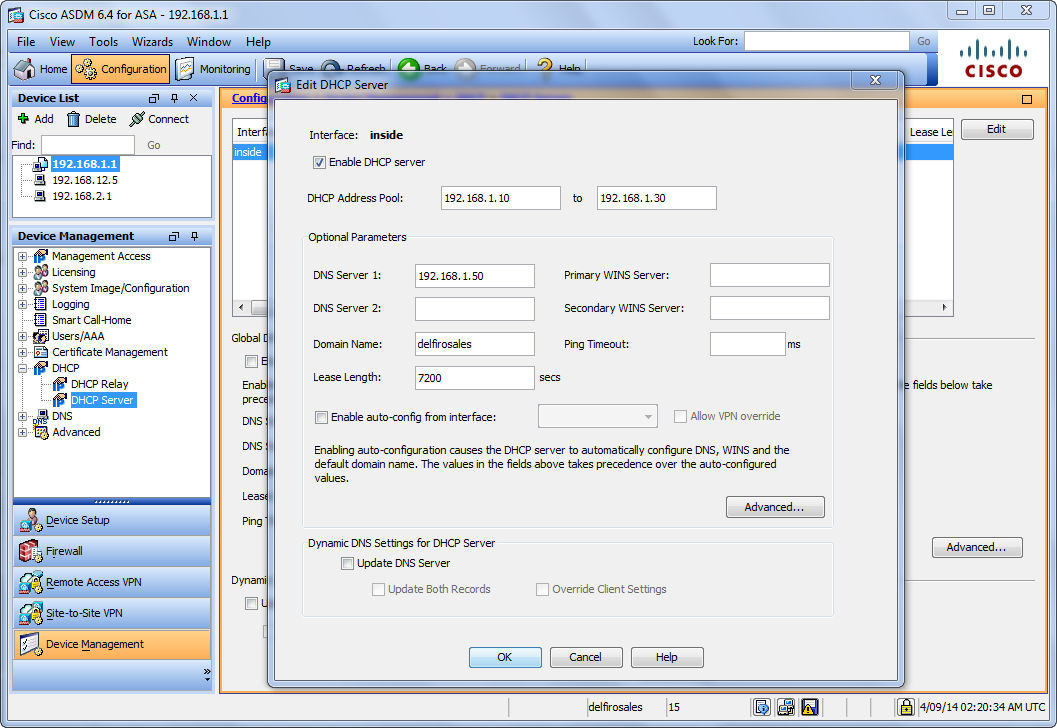1057x728 pixels.
Task: Click the DNS Server 1 input field
Action: 474,275
